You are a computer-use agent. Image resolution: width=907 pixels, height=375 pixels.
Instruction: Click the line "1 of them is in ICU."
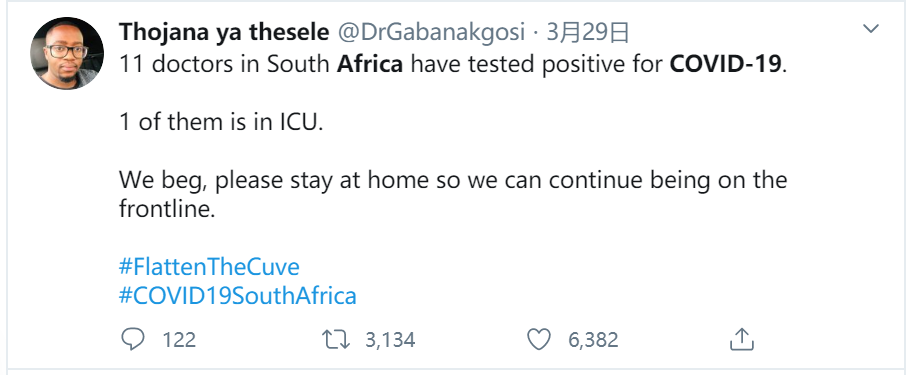[221, 122]
